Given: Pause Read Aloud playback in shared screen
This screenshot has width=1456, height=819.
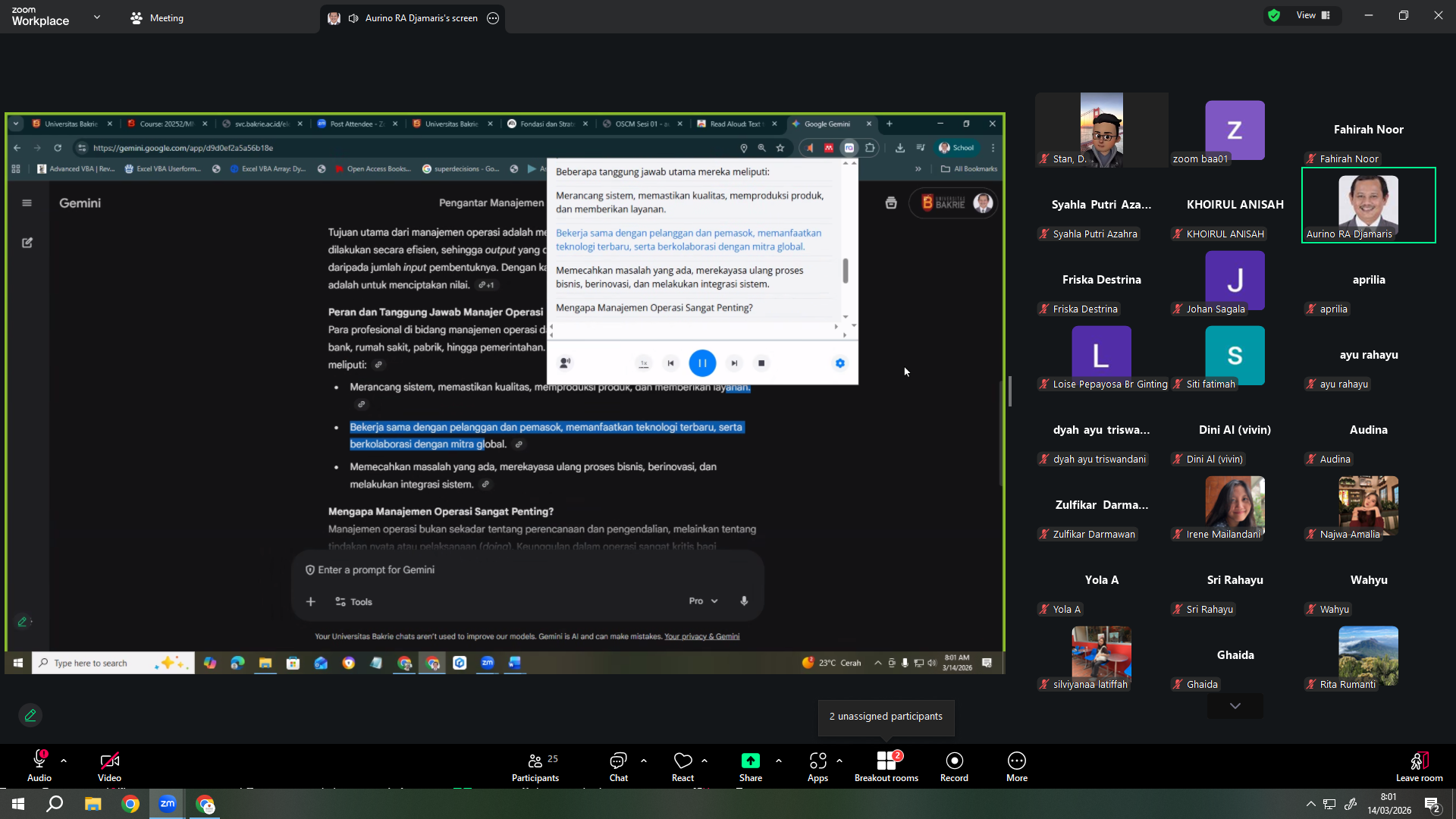Looking at the screenshot, I should coord(702,363).
